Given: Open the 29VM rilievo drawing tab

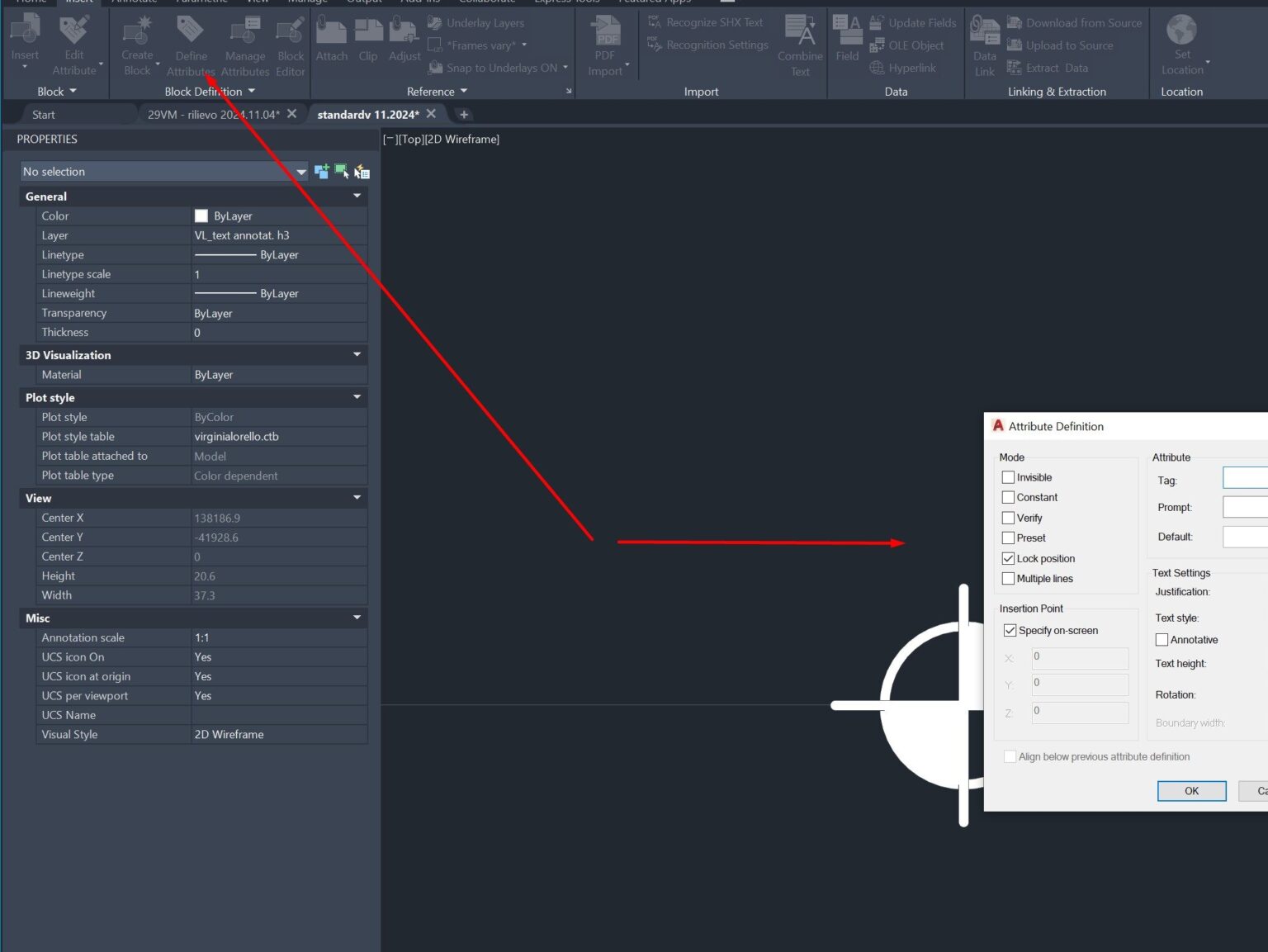Looking at the screenshot, I should pos(215,114).
